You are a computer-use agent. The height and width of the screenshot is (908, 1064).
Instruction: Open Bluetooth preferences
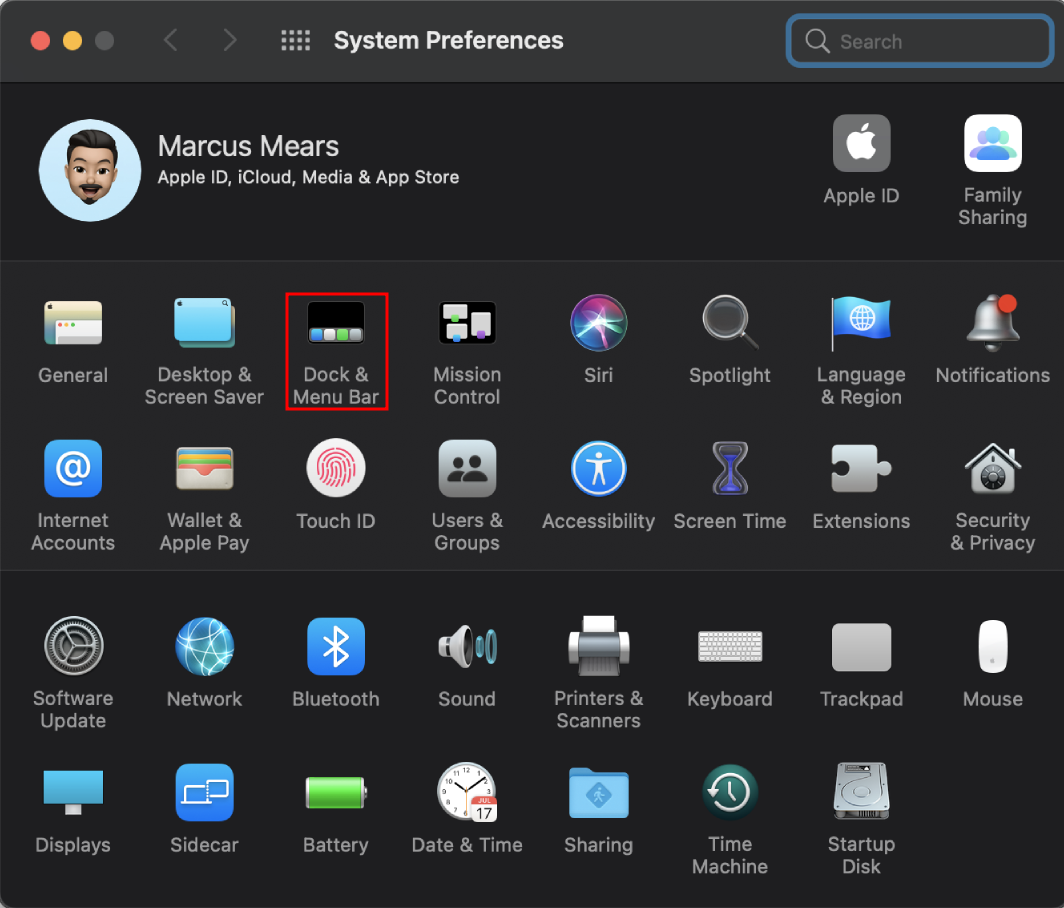point(336,645)
